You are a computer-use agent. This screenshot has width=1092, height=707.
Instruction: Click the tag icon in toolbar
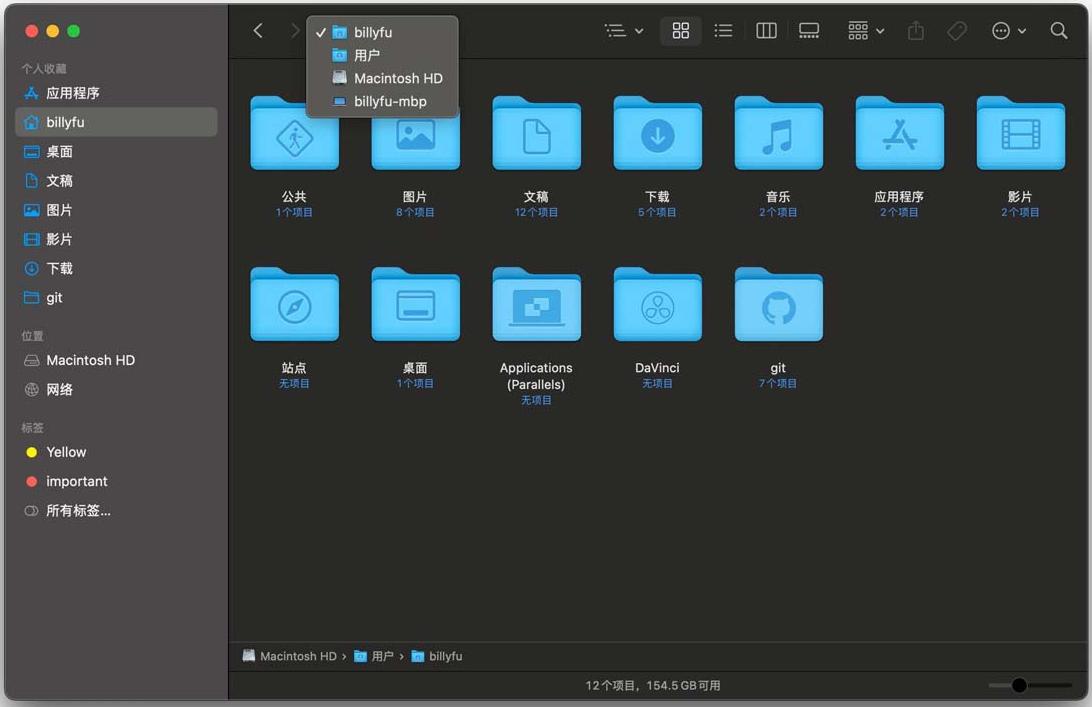click(x=957, y=31)
